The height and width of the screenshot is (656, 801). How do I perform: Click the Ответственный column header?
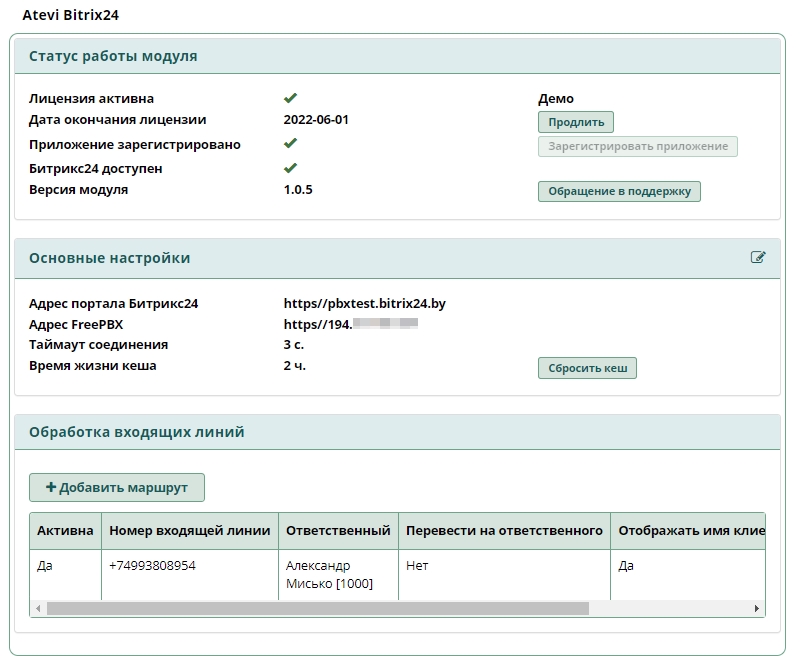[x=337, y=531]
